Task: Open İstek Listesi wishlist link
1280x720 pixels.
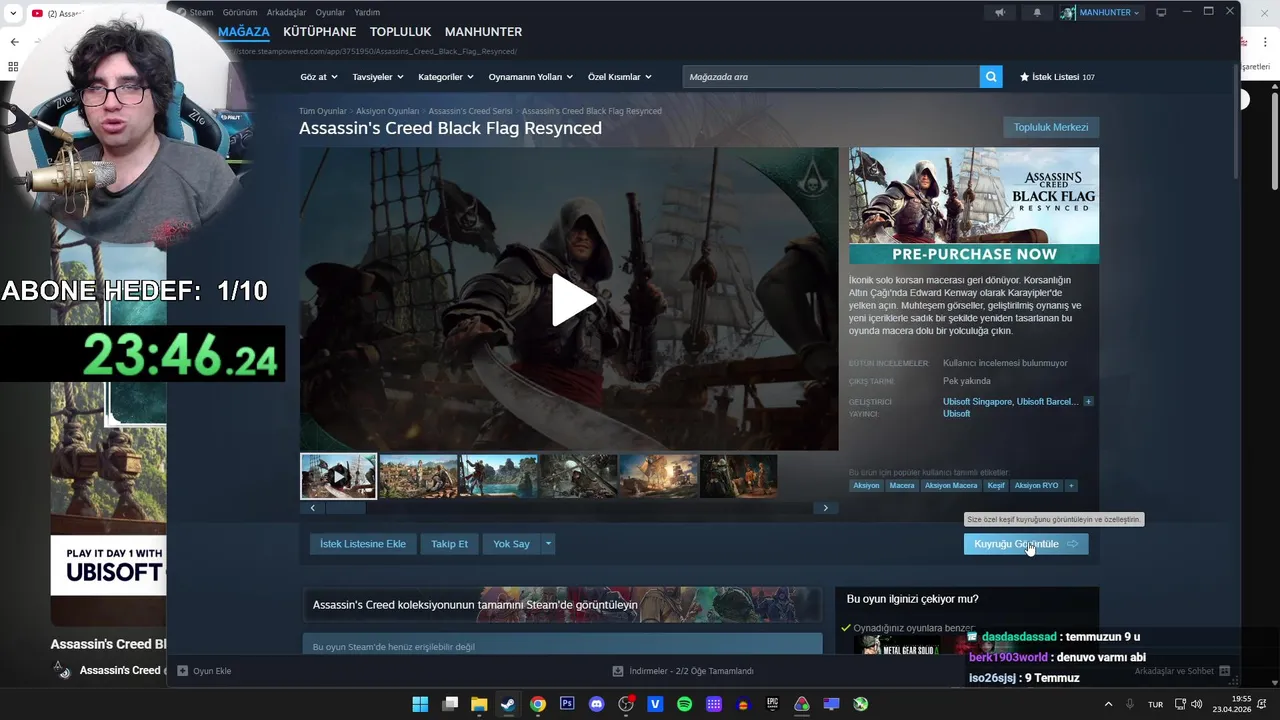Action: coord(1057,77)
